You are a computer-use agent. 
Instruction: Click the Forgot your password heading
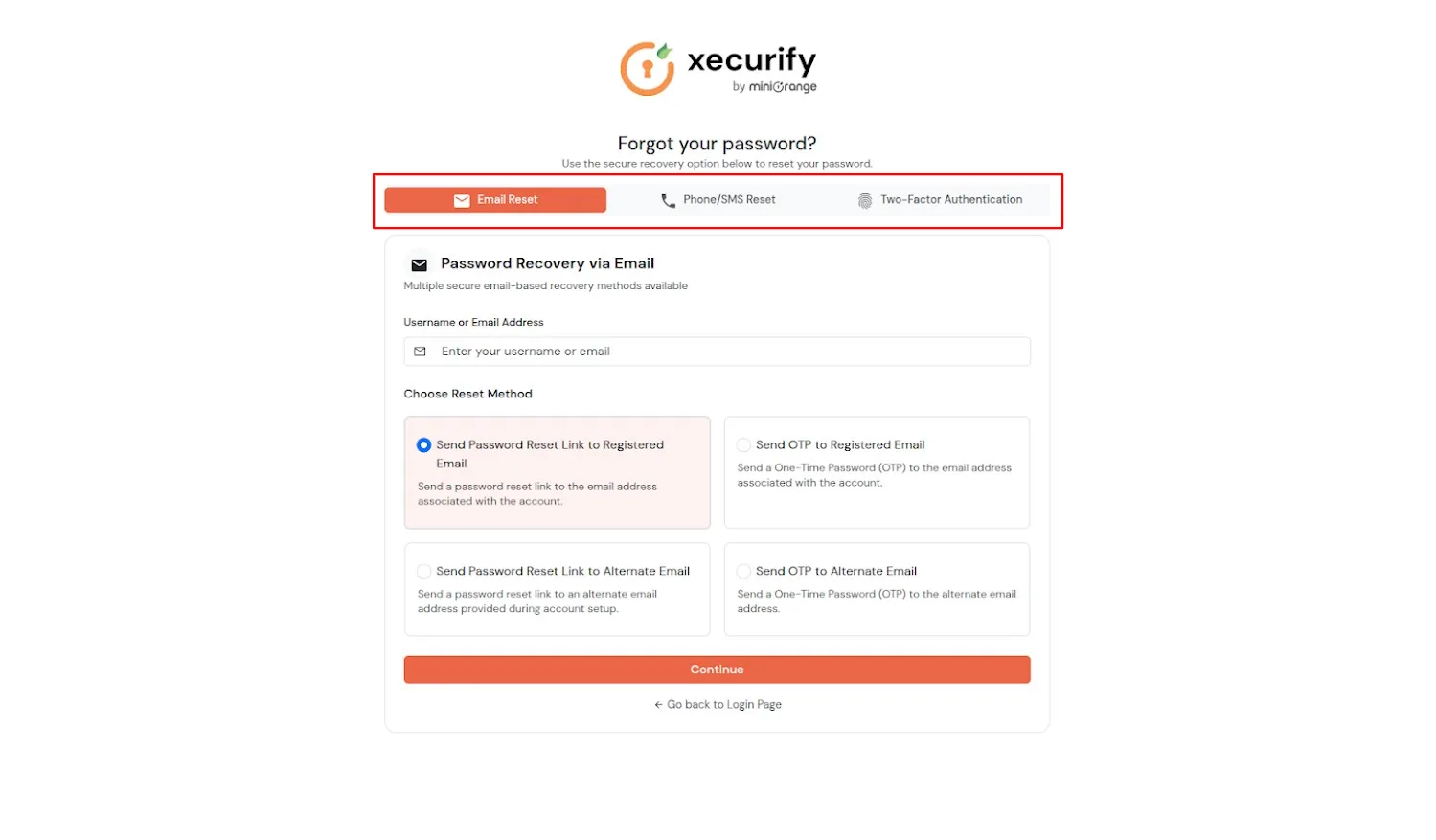[x=717, y=143]
